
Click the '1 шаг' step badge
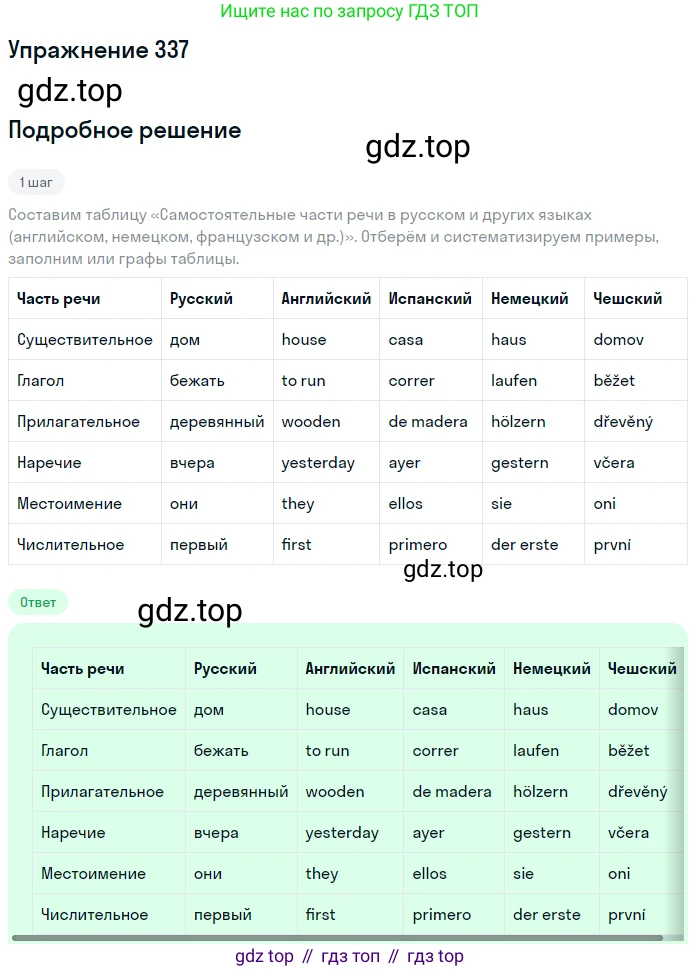pos(36,182)
